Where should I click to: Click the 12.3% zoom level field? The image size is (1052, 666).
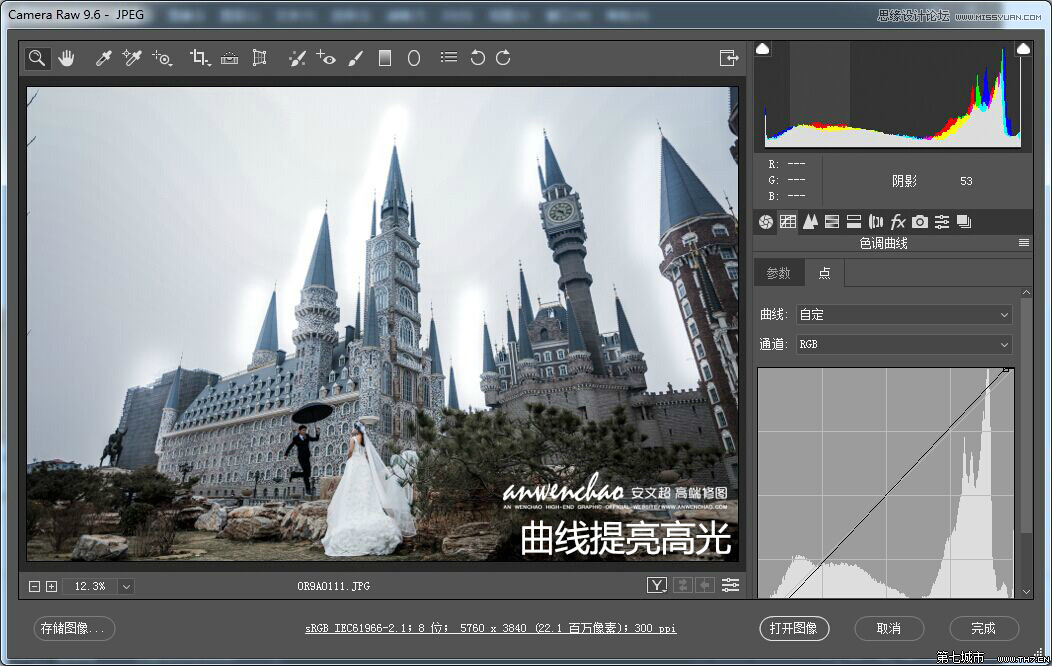point(91,586)
